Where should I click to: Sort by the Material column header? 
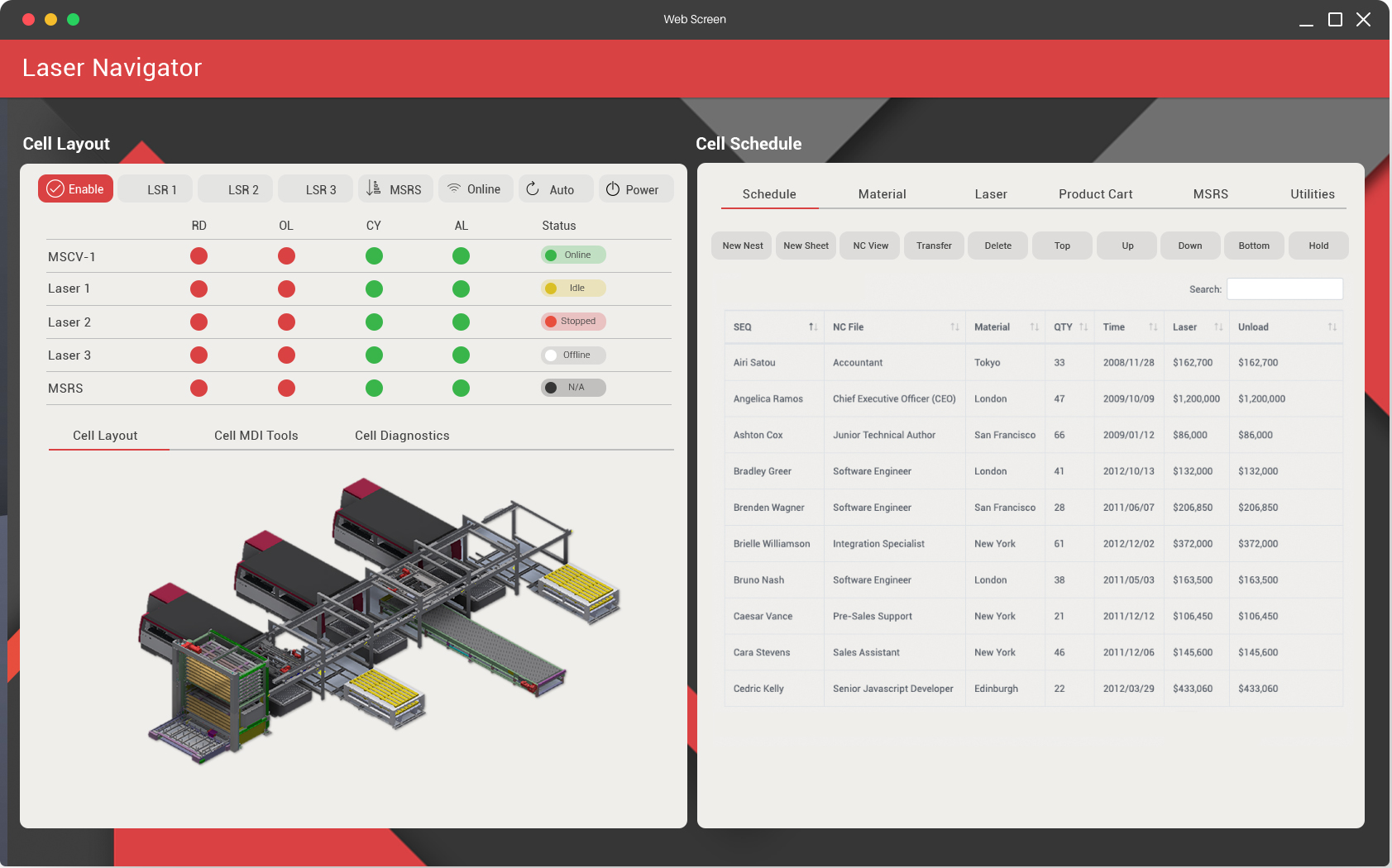point(1005,327)
